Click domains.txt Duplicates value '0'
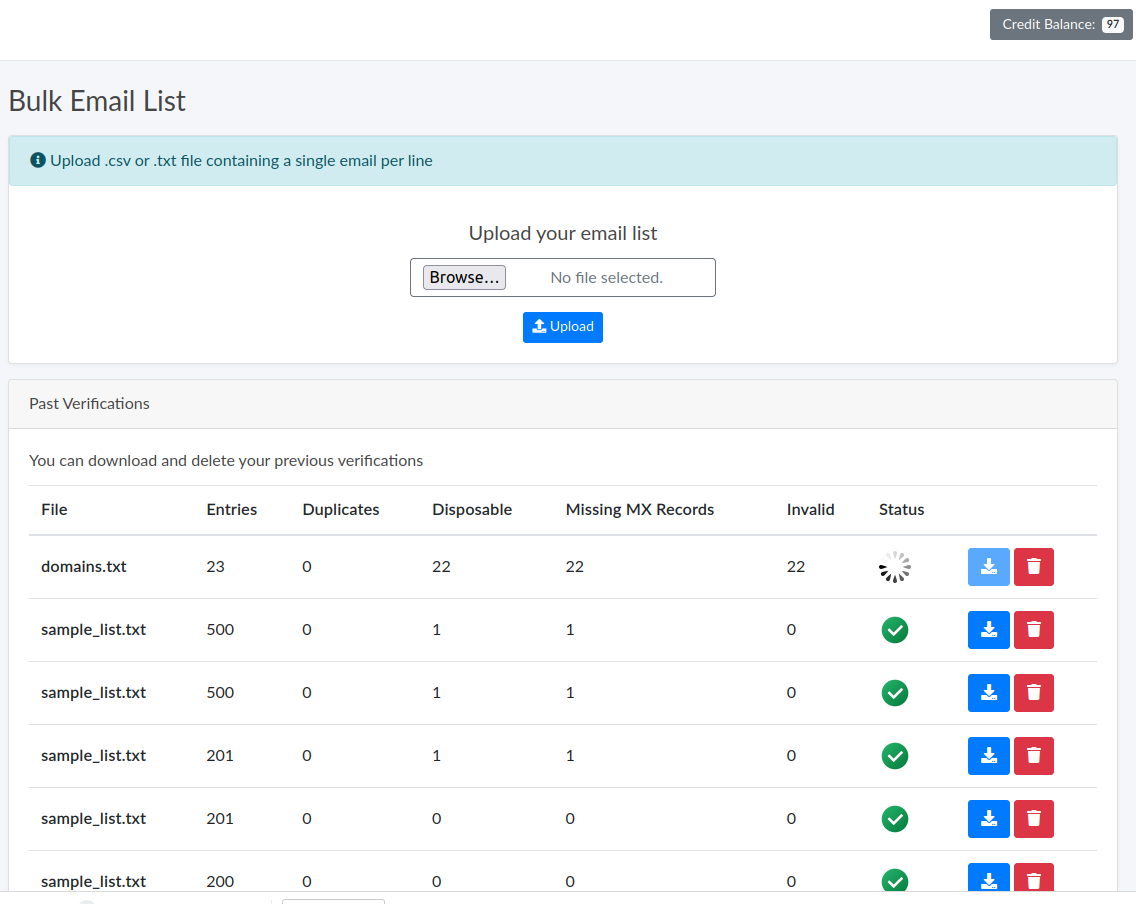 point(307,566)
